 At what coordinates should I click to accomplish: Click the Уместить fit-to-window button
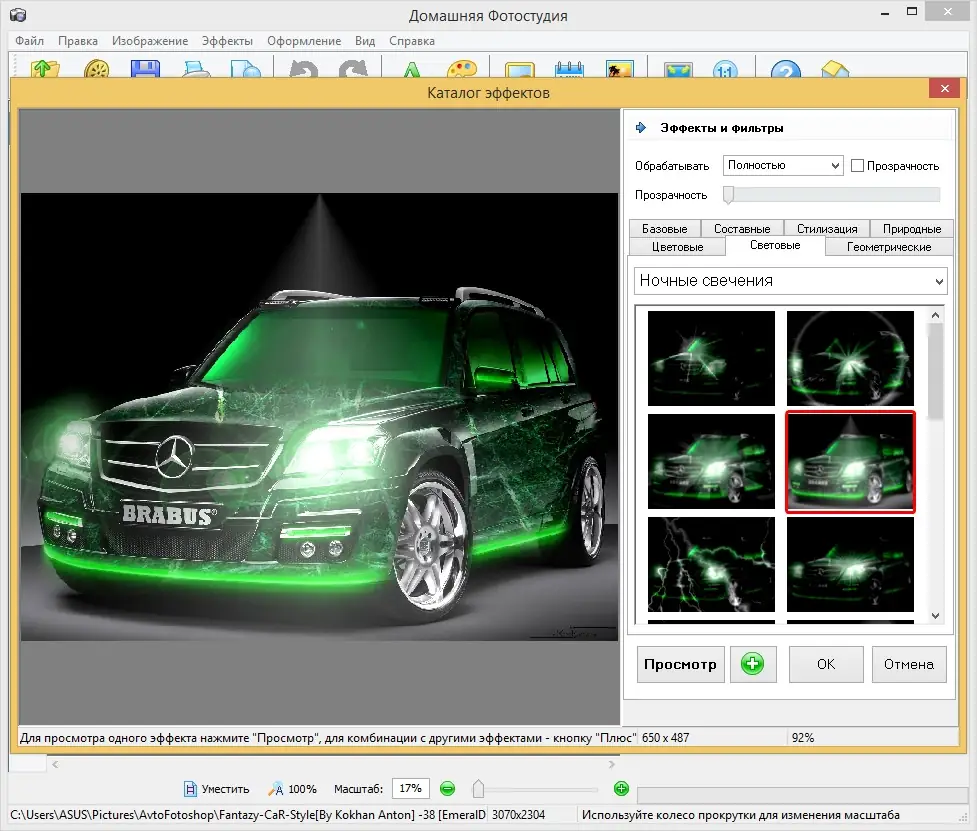click(x=216, y=789)
